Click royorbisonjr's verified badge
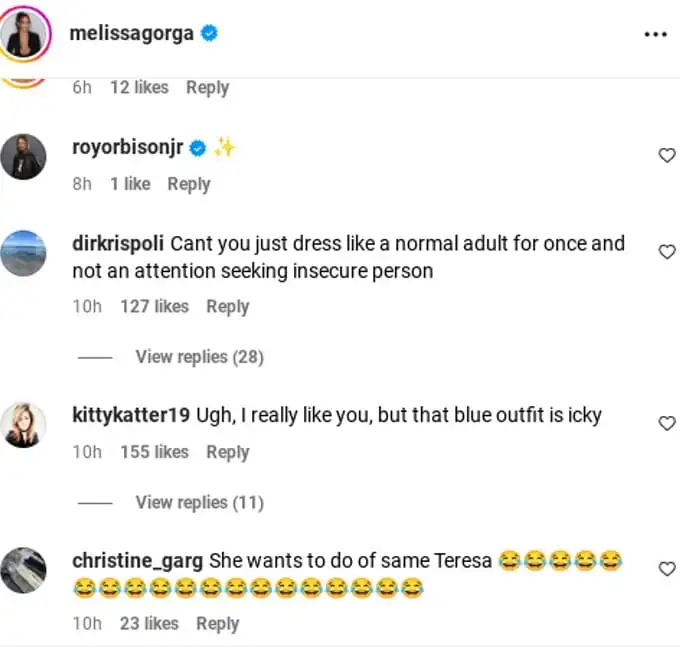The image size is (680, 650). (x=198, y=148)
